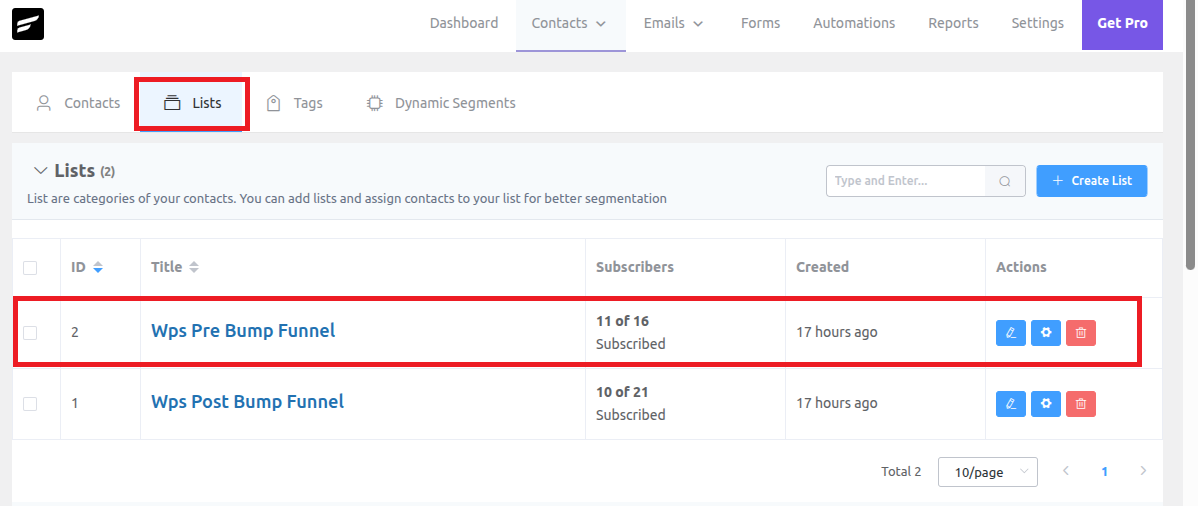Click the 'Total 2' text
Image resolution: width=1198 pixels, height=506 pixels.
pyautogui.click(x=901, y=472)
